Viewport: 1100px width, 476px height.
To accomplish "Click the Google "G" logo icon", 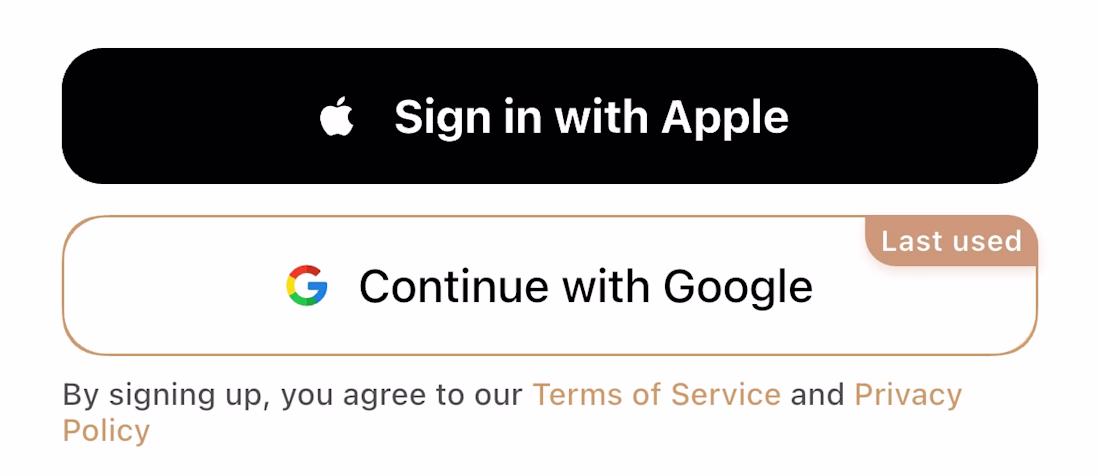I will point(307,286).
